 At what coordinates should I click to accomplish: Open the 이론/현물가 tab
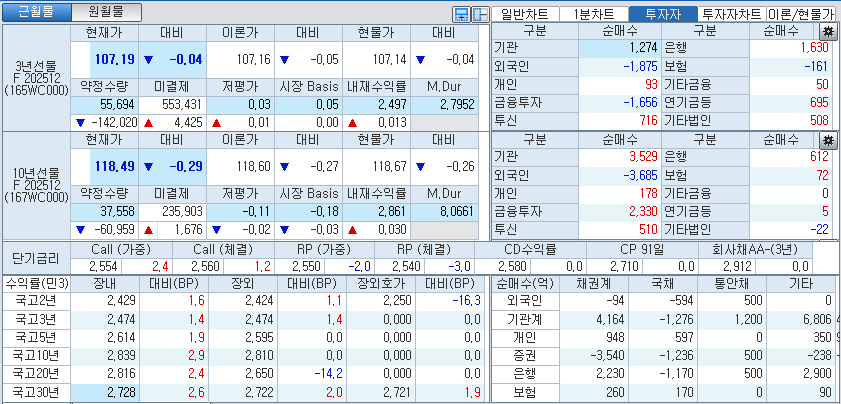(801, 14)
